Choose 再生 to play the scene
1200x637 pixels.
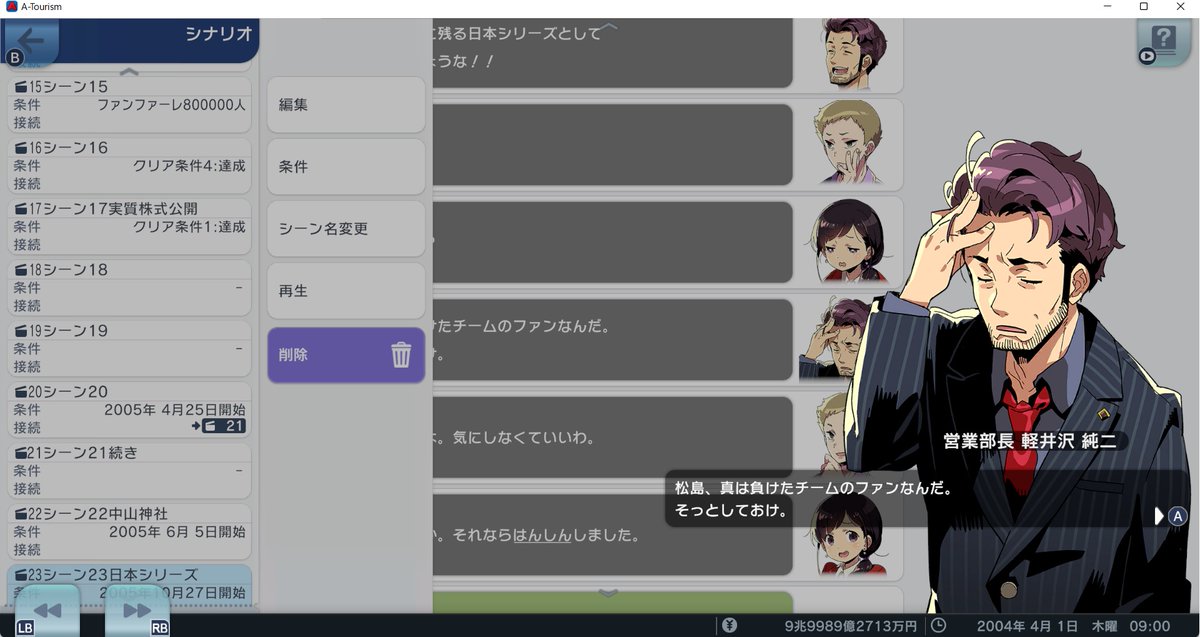pos(346,290)
